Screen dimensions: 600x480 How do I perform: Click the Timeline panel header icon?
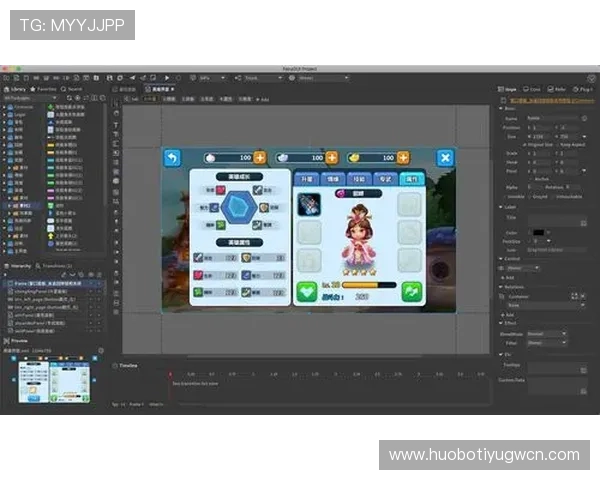(x=115, y=366)
